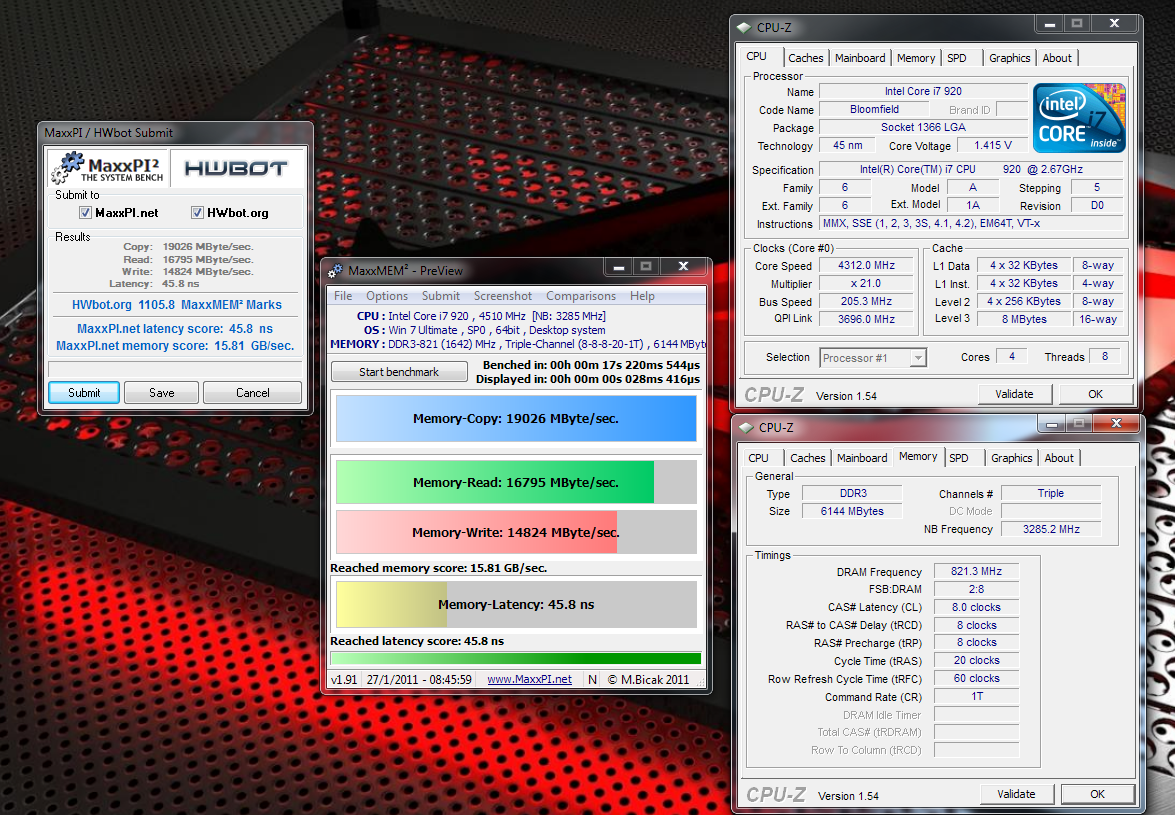Viewport: 1175px width, 815px height.
Task: Close the MaxxMEM² PreView window
Action: point(683,267)
